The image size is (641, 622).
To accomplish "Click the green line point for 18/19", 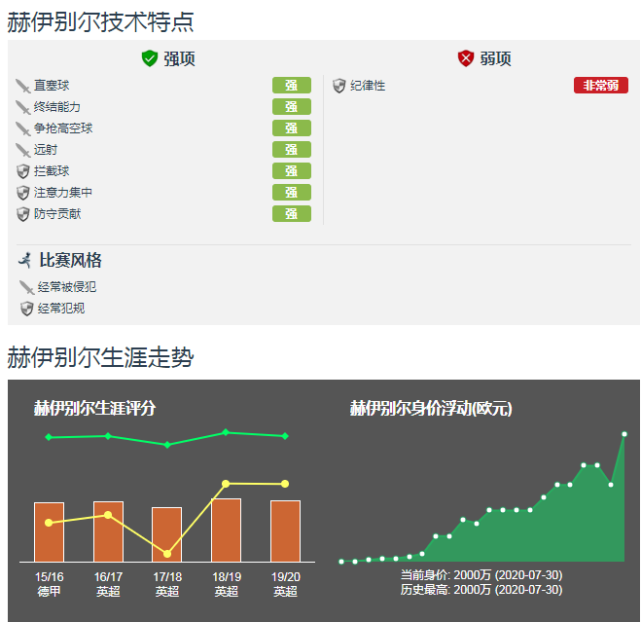I will [x=226, y=432].
